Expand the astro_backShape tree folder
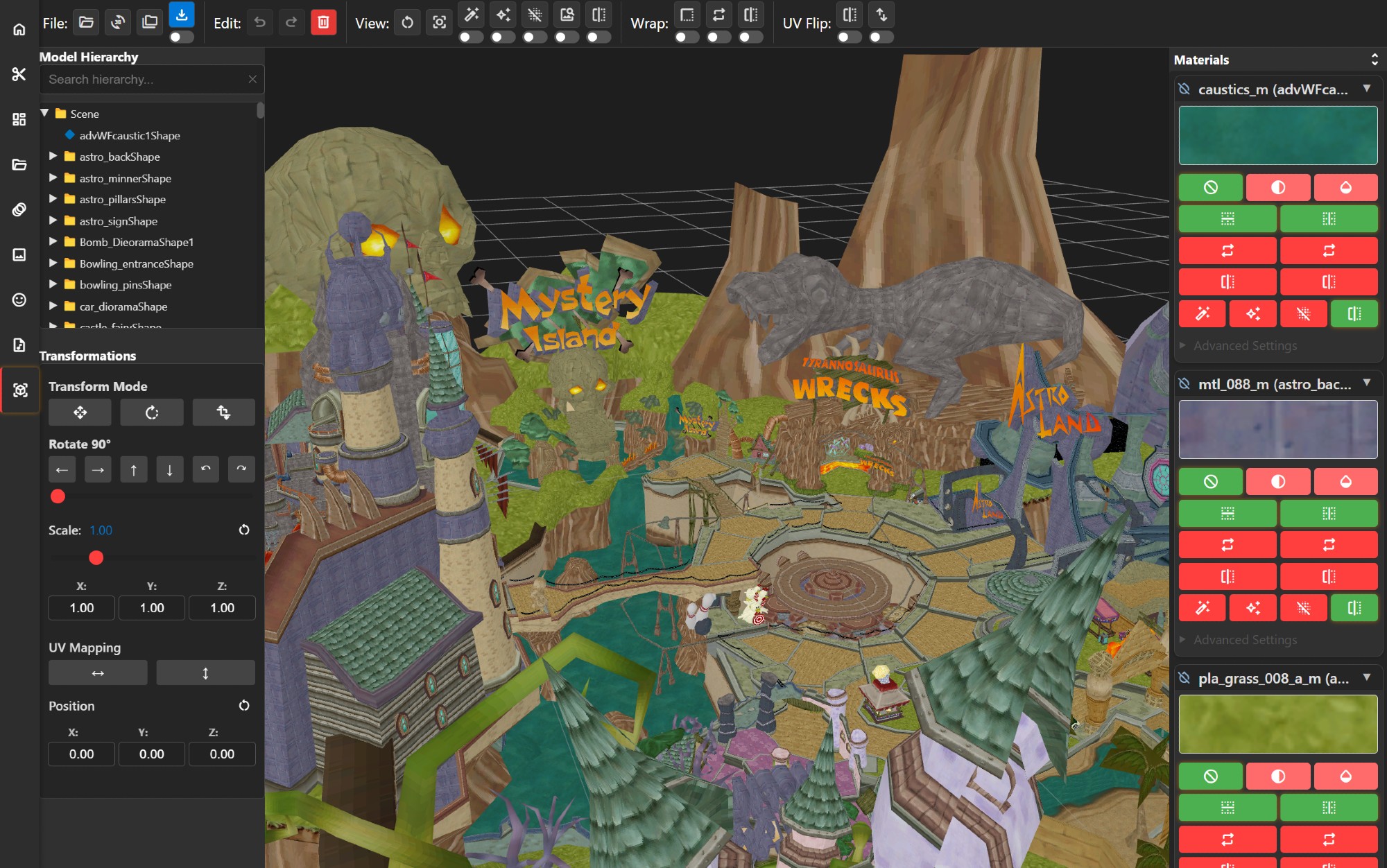Image resolution: width=1387 pixels, height=868 pixels. (53, 157)
